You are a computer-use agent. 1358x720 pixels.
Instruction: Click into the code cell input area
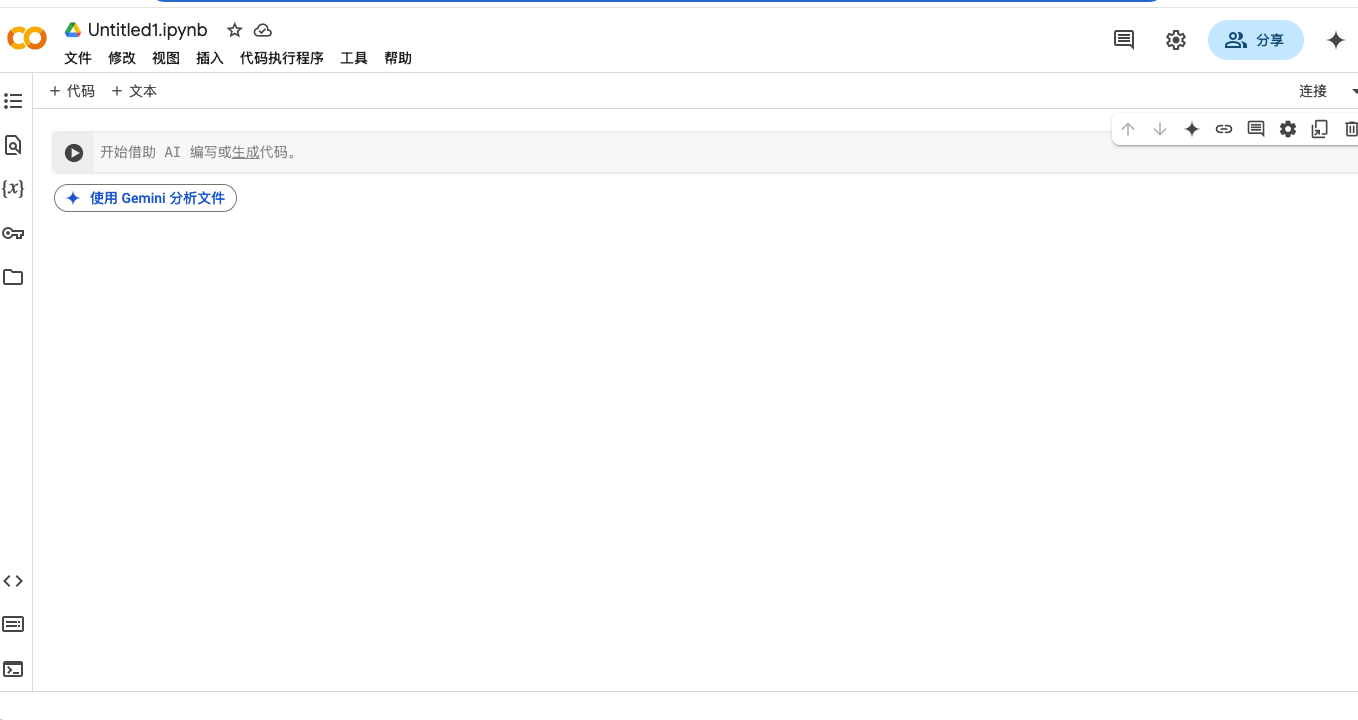[x=600, y=153]
